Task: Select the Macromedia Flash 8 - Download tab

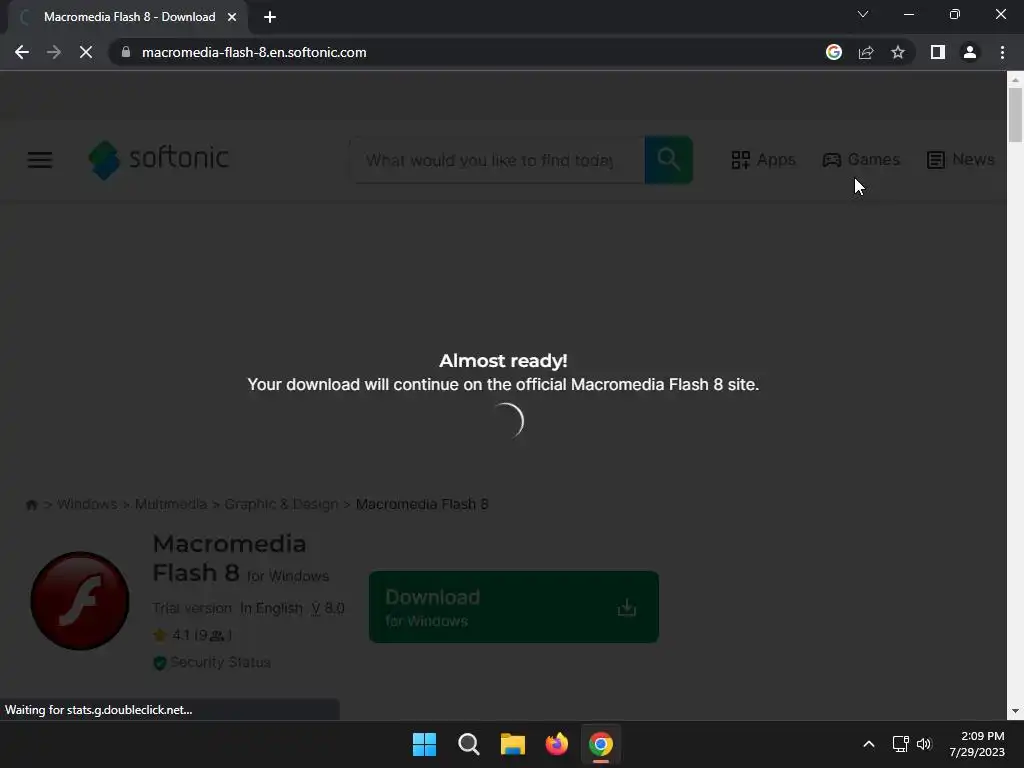Action: point(129,17)
